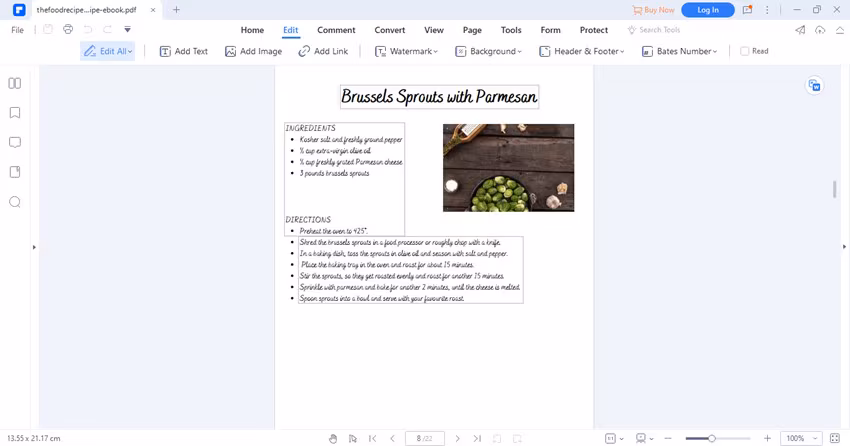Open the message notification icon in title bar

tap(748, 10)
